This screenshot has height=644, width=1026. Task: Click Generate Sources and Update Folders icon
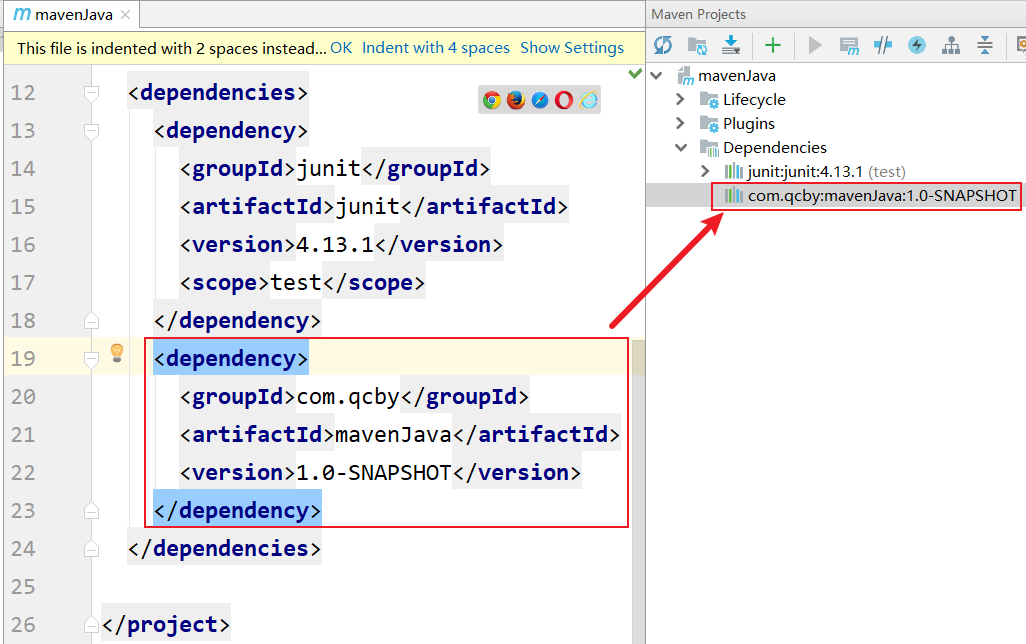[x=697, y=45]
